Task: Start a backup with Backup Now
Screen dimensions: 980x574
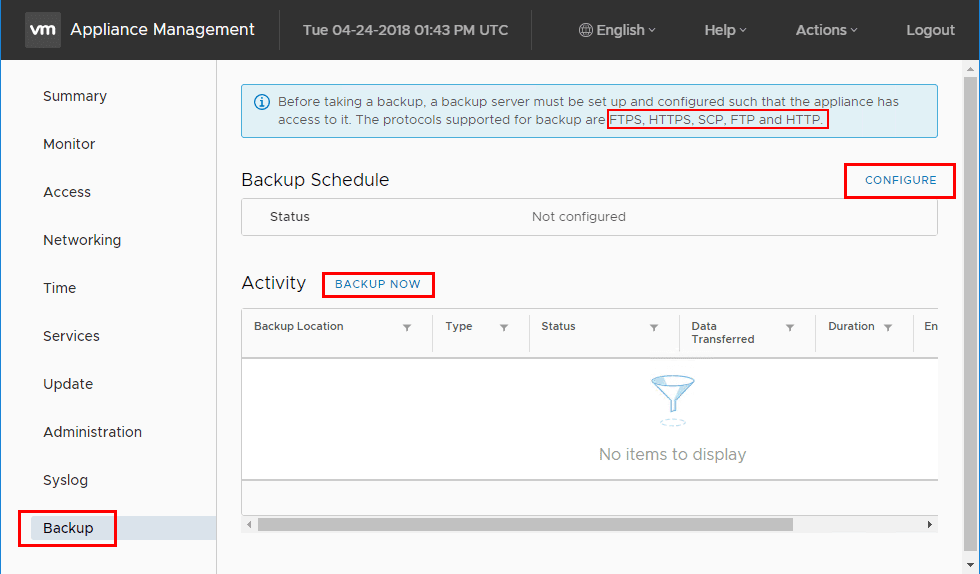Action: [378, 284]
